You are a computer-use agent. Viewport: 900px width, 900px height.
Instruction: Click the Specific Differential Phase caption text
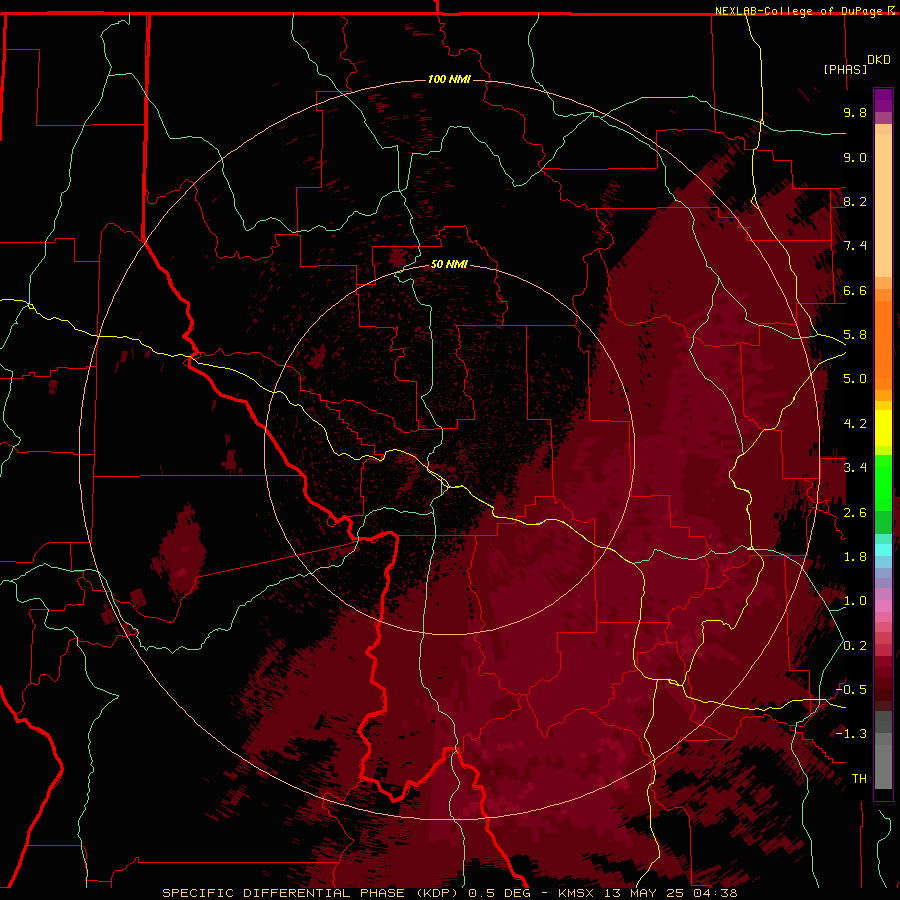click(x=449, y=893)
